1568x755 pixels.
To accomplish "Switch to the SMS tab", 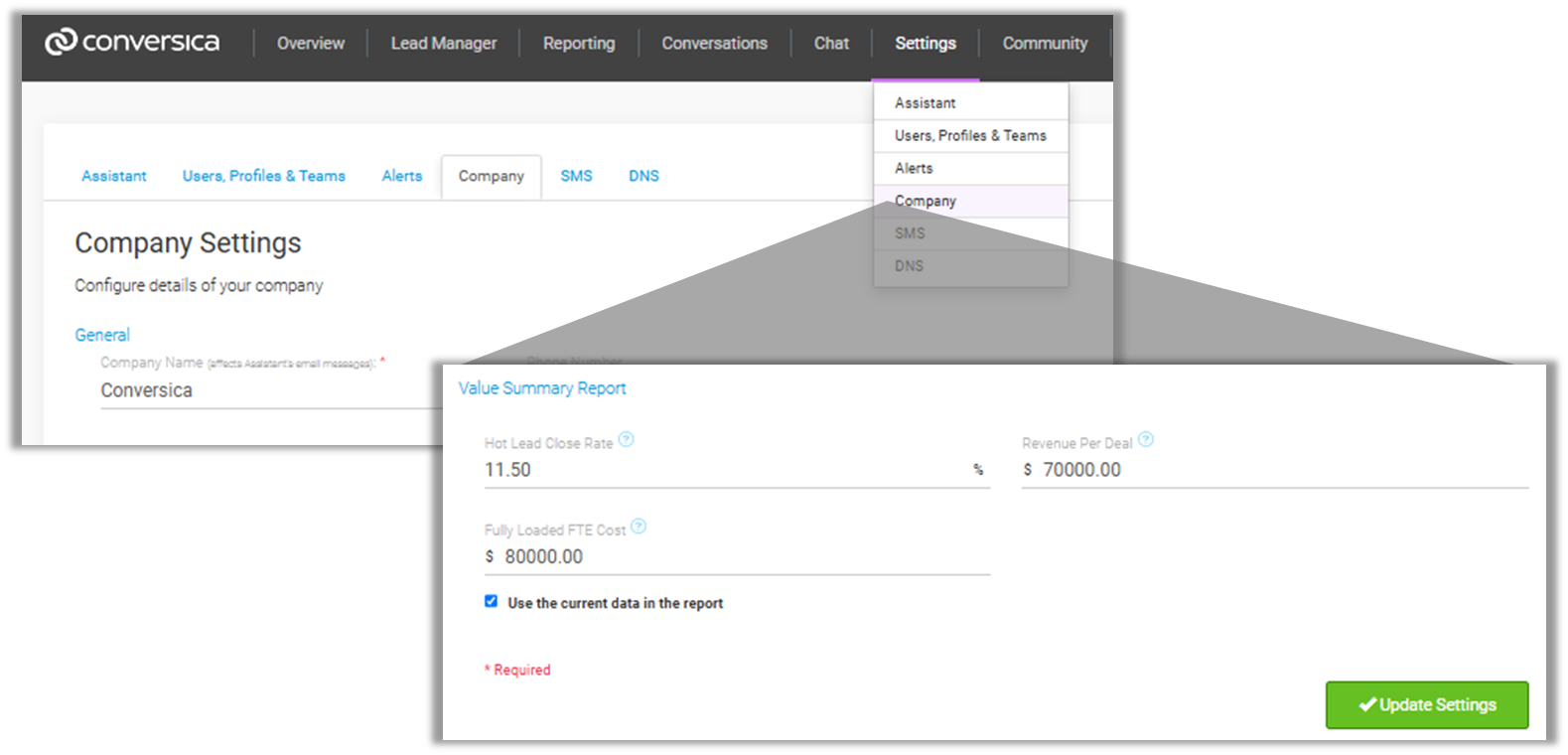I will point(576,176).
